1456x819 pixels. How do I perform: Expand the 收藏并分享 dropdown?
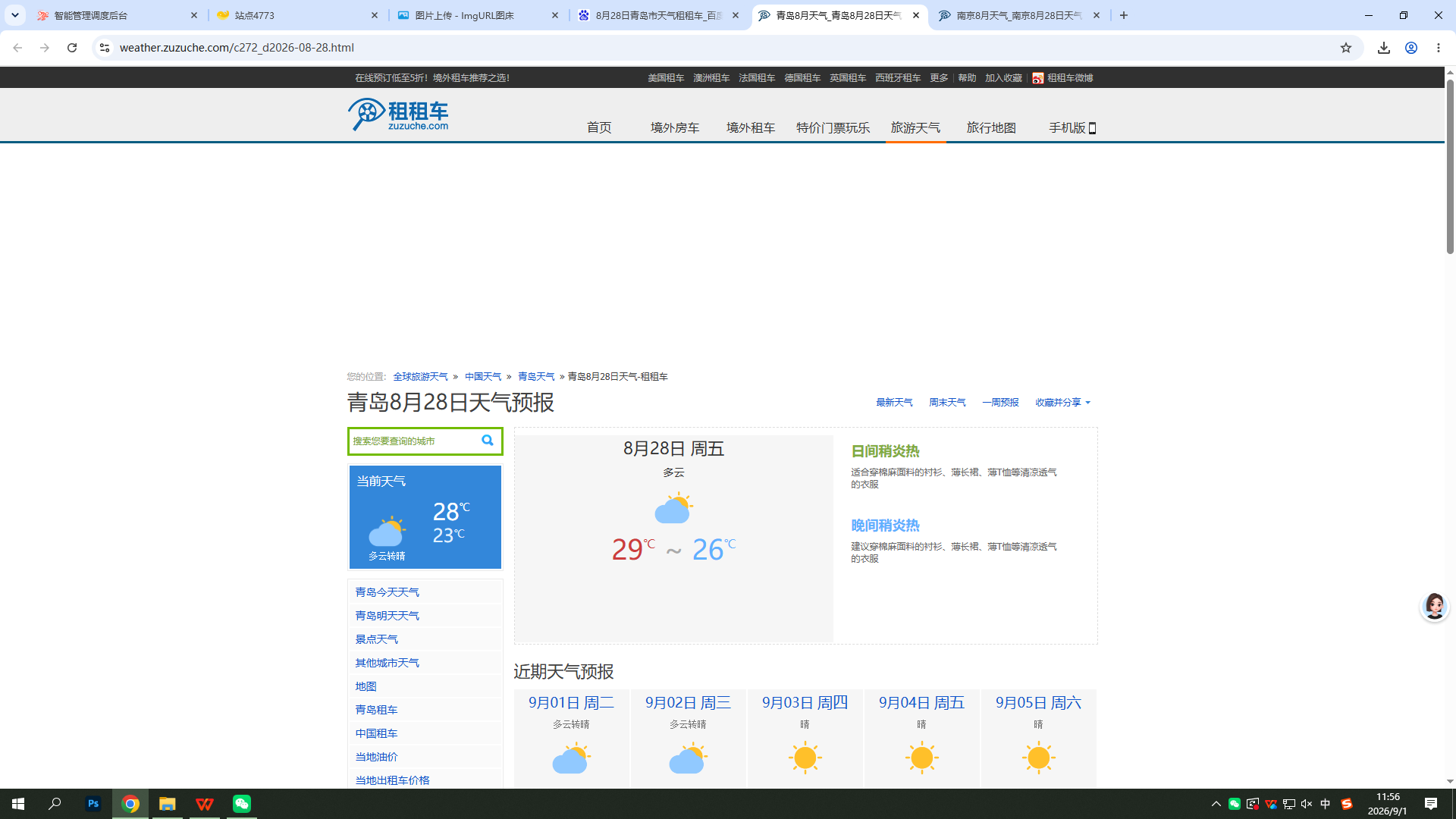pyautogui.click(x=1062, y=403)
